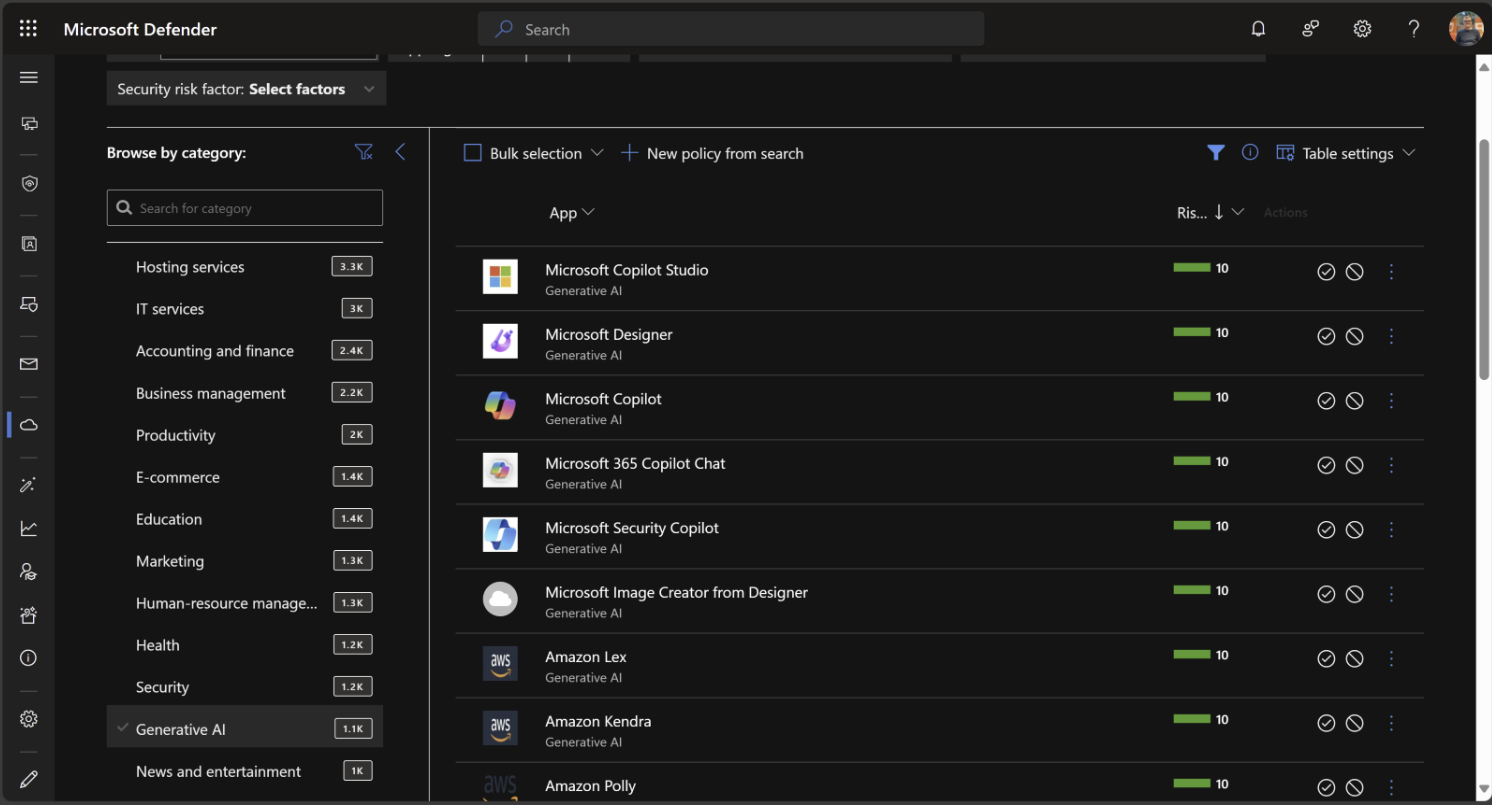
Task: Open the info circle sidebar icon
Action: [x=29, y=658]
